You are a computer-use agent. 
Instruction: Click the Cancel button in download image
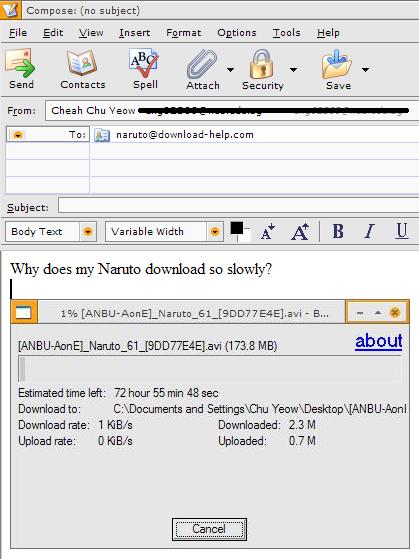click(x=209, y=529)
